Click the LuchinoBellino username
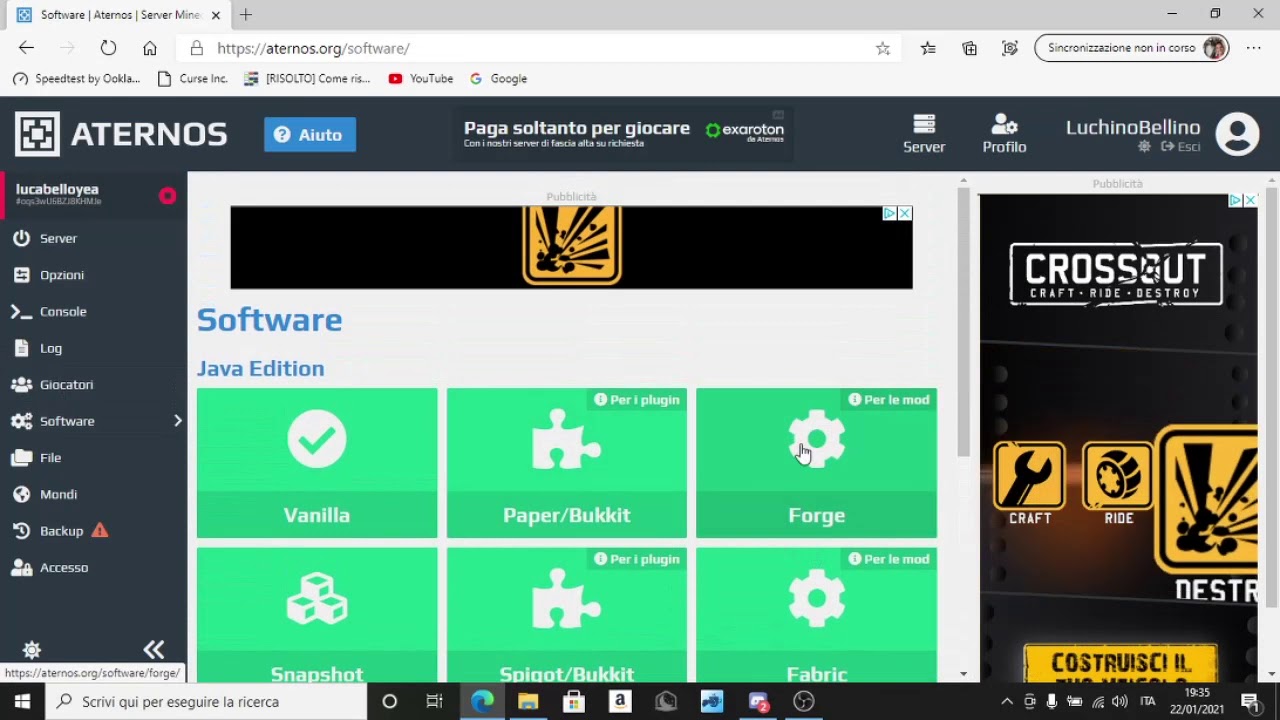The image size is (1280, 720). pos(1133,127)
